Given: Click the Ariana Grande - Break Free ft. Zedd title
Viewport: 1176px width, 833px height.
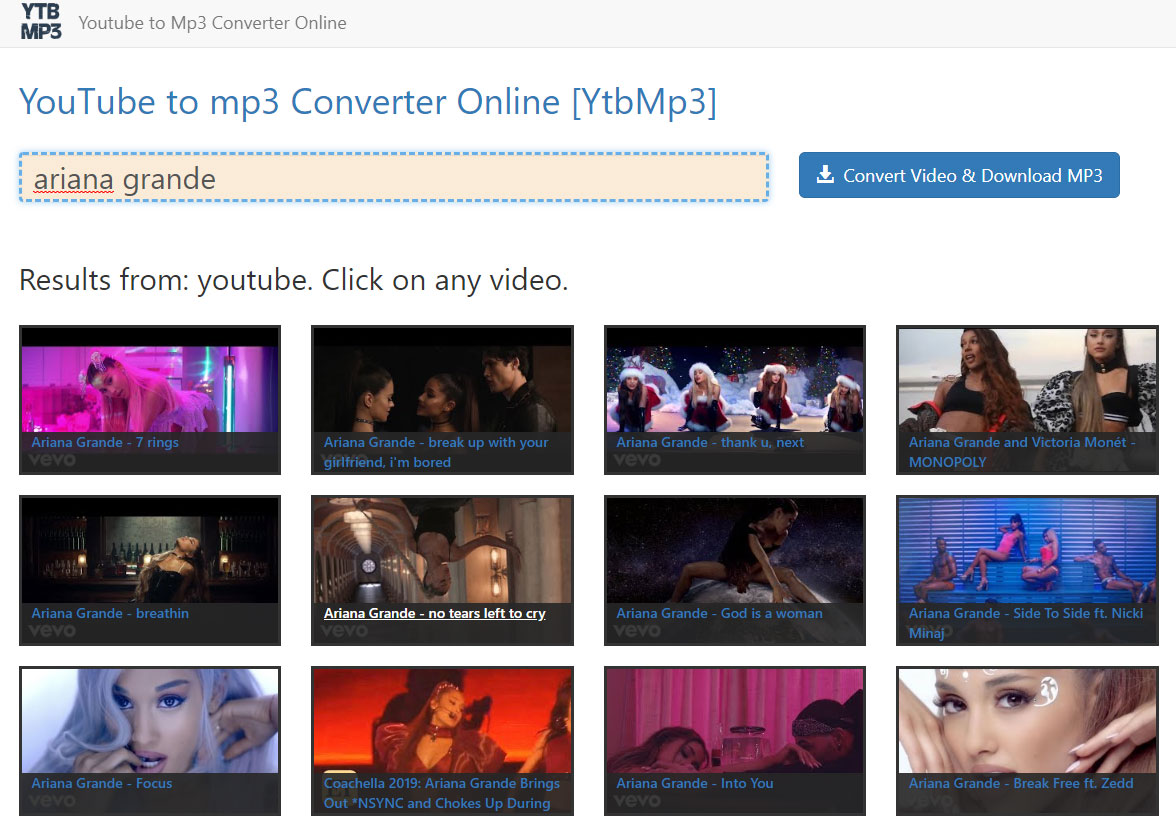Looking at the screenshot, I should point(1022,784).
